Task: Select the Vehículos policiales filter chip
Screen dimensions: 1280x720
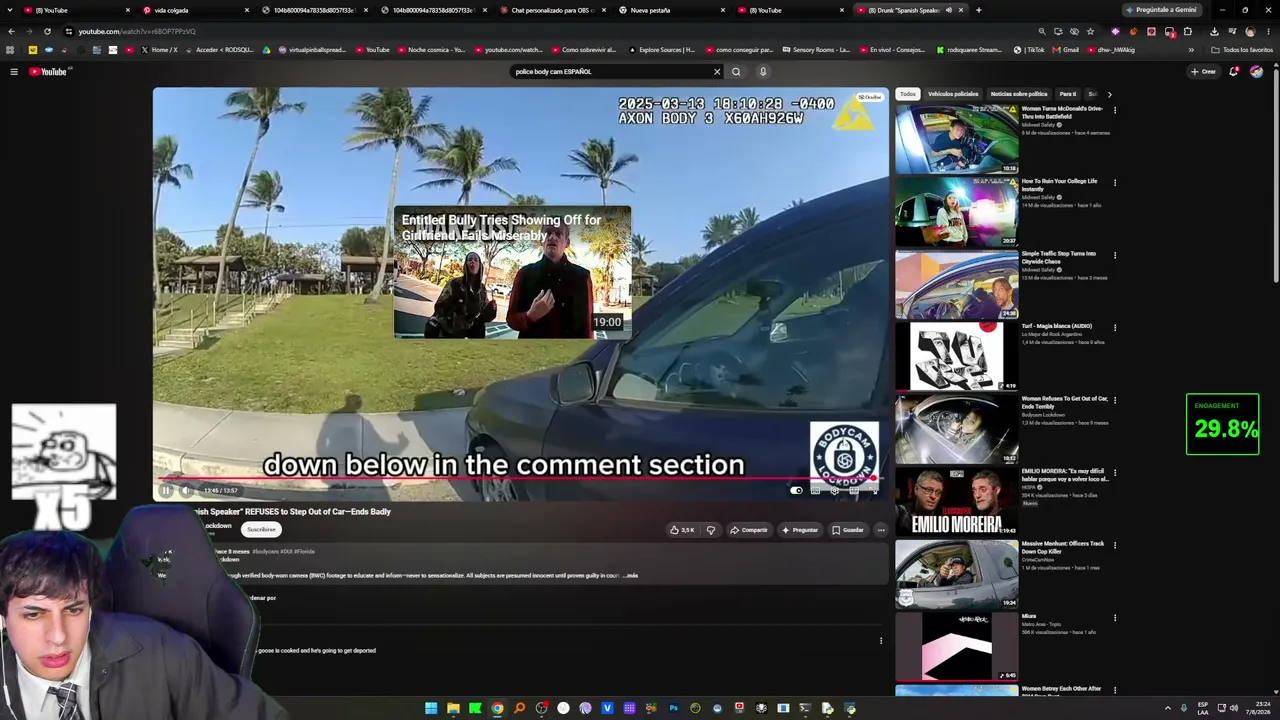Action: tap(953, 94)
